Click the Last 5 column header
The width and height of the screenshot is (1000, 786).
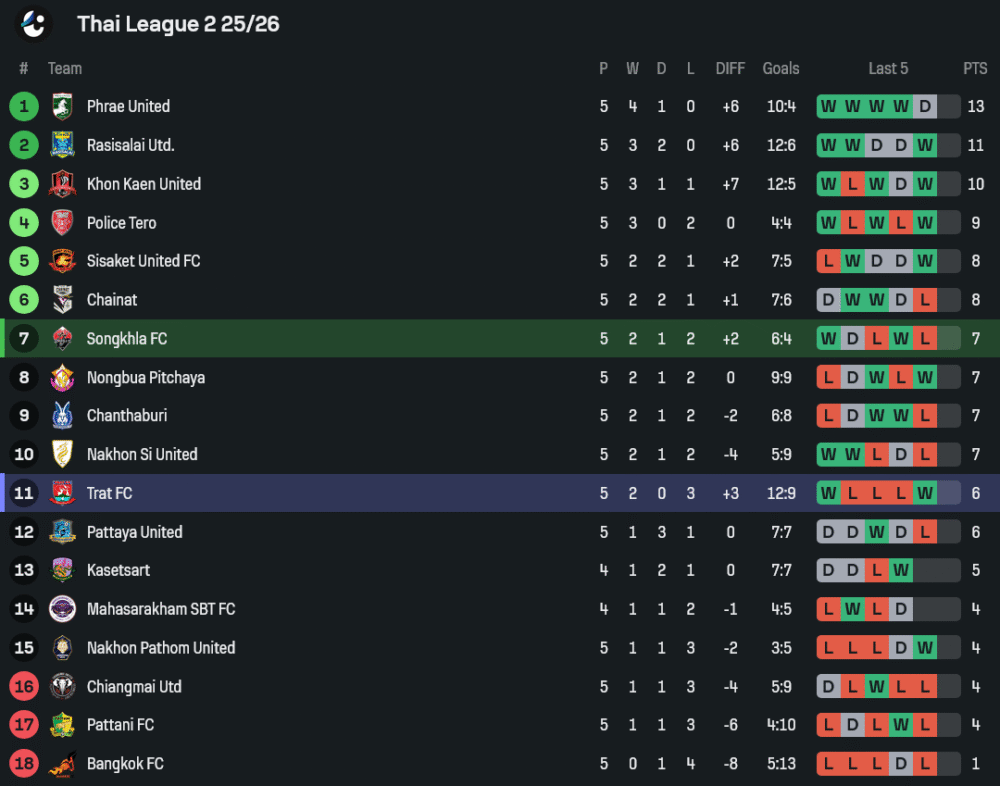(x=888, y=68)
